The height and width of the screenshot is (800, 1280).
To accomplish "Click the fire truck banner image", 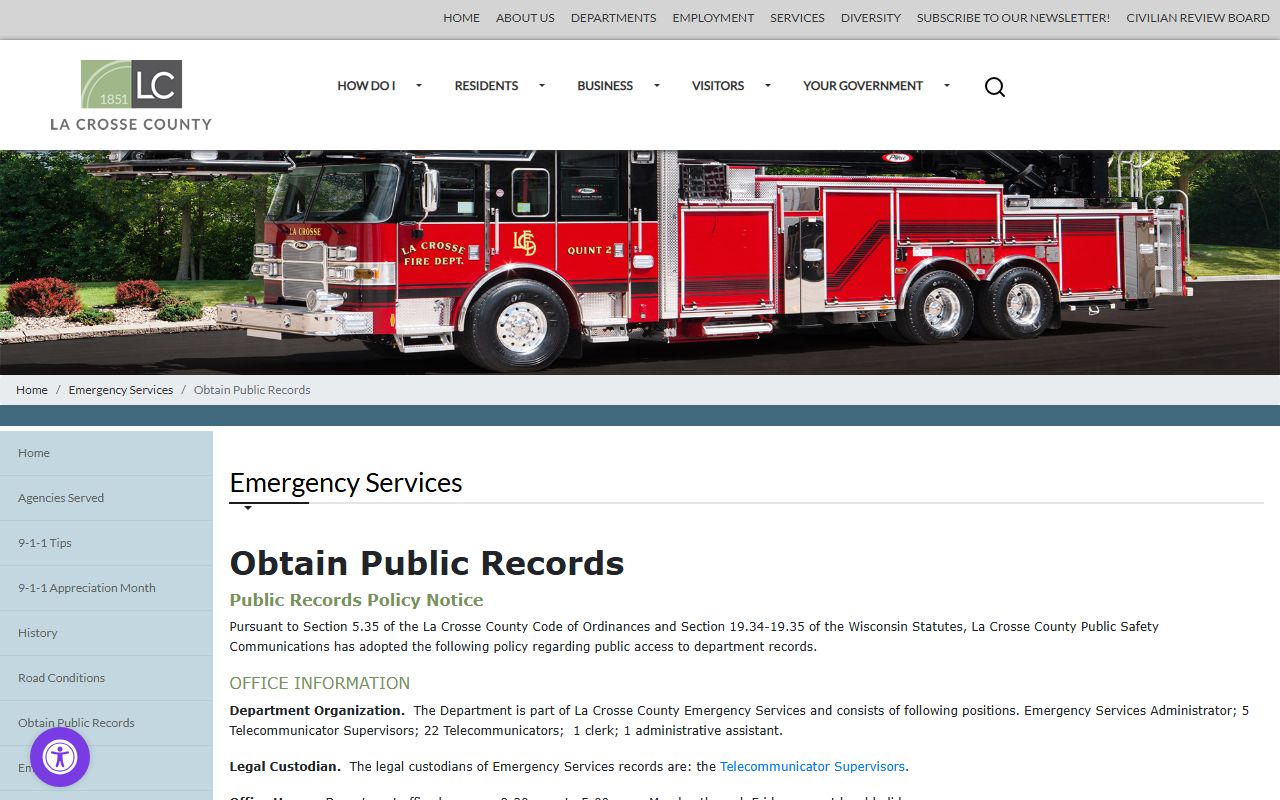I will coord(640,262).
